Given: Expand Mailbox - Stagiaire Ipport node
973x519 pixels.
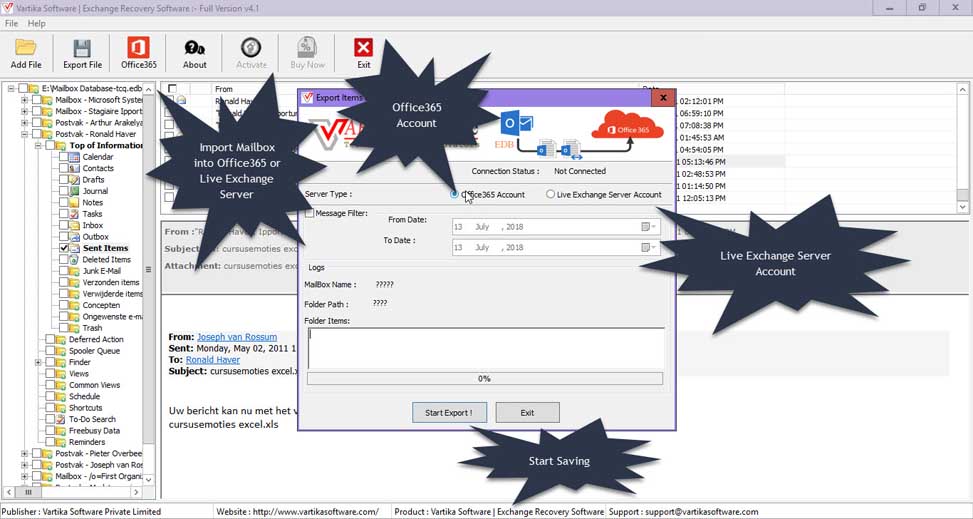Looking at the screenshot, I should coord(25,111).
